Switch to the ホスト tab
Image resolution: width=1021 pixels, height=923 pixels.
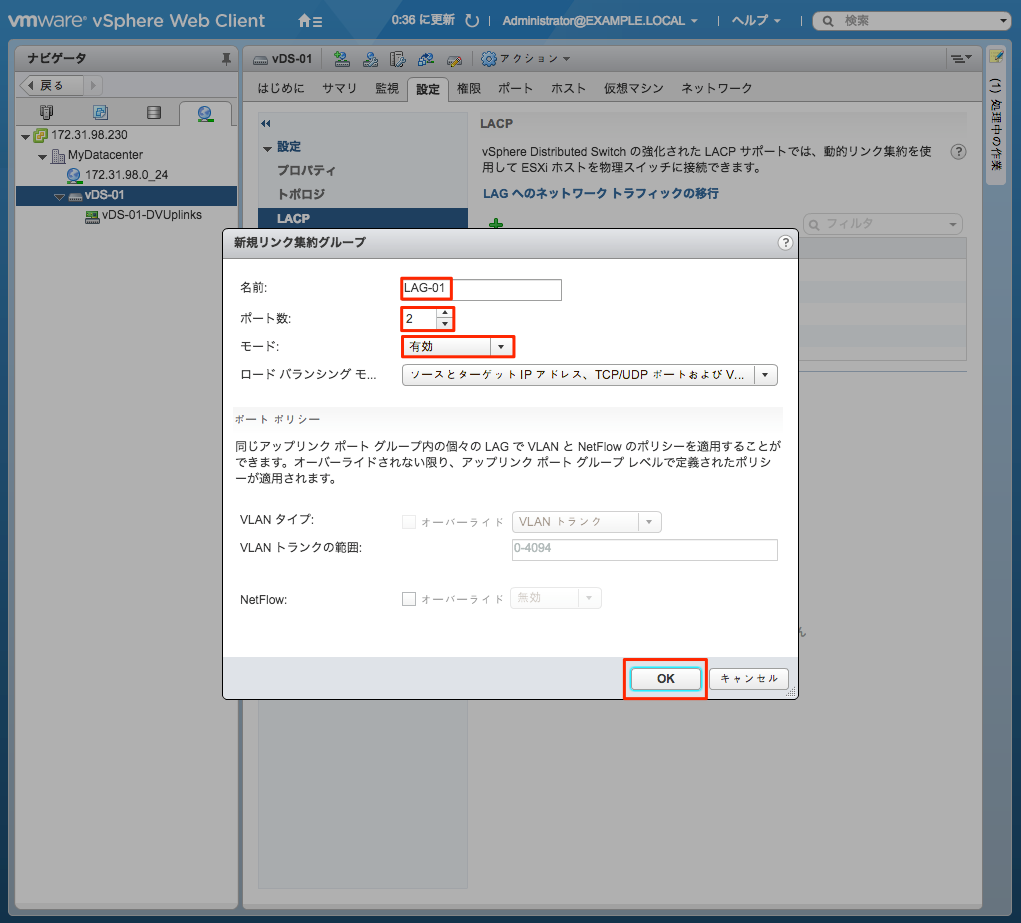tap(568, 88)
